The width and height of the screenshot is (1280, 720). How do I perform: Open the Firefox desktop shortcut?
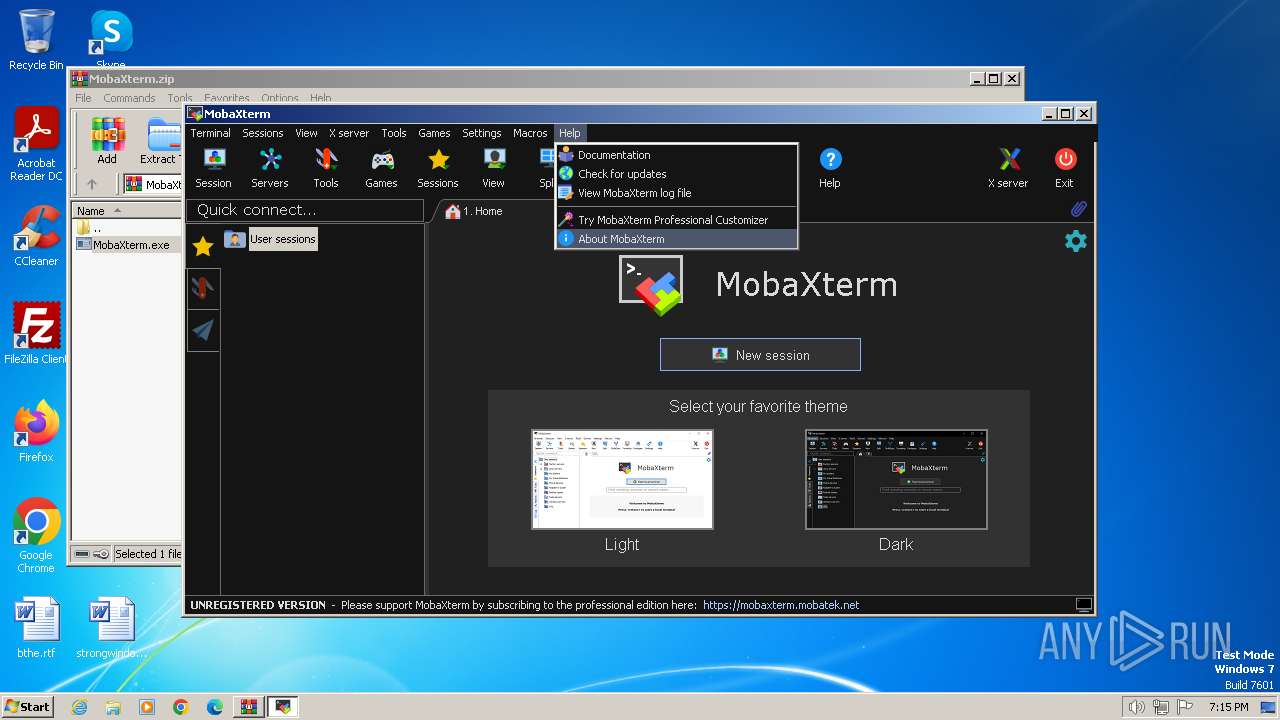click(x=36, y=432)
